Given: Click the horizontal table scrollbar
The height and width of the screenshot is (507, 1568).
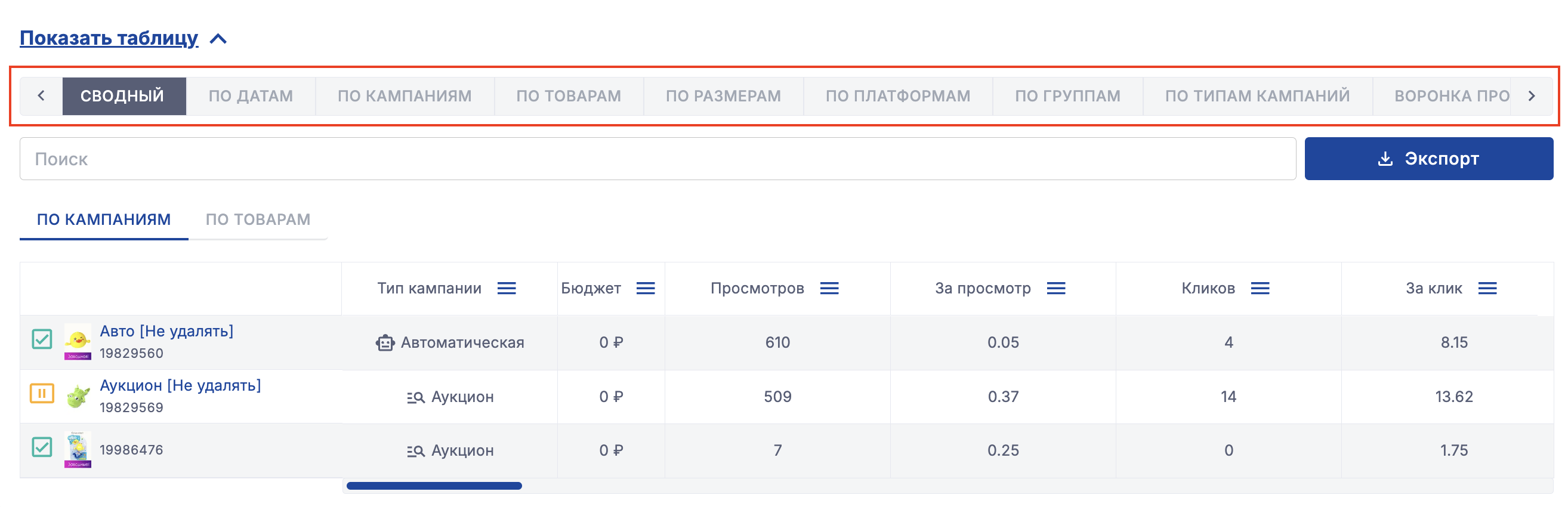Looking at the screenshot, I should 433,486.
